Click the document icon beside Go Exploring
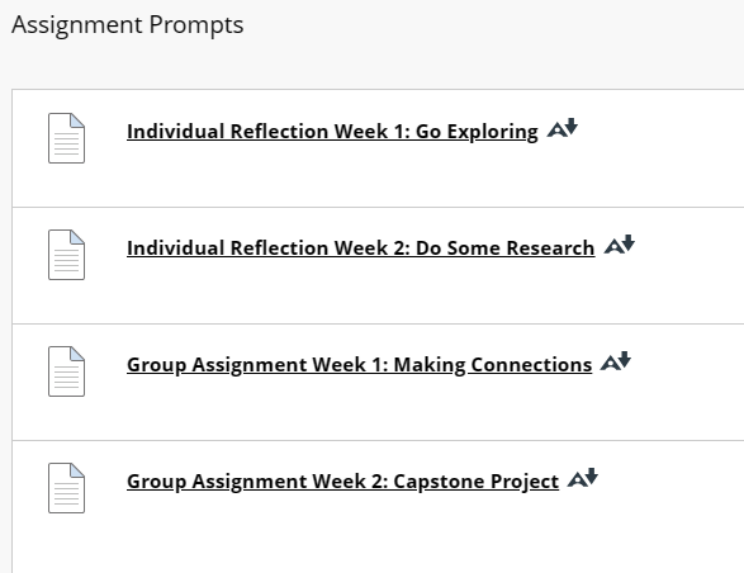744x573 pixels. [66, 139]
